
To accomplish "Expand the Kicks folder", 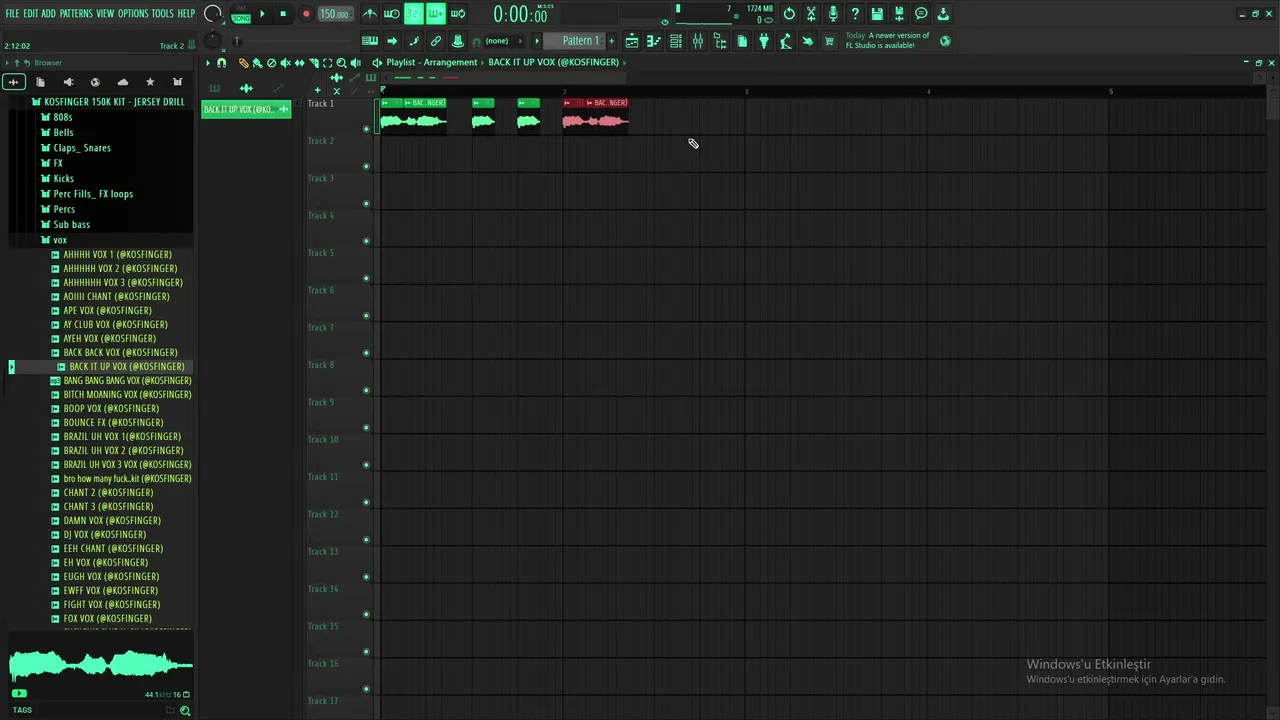I will [57, 179].
